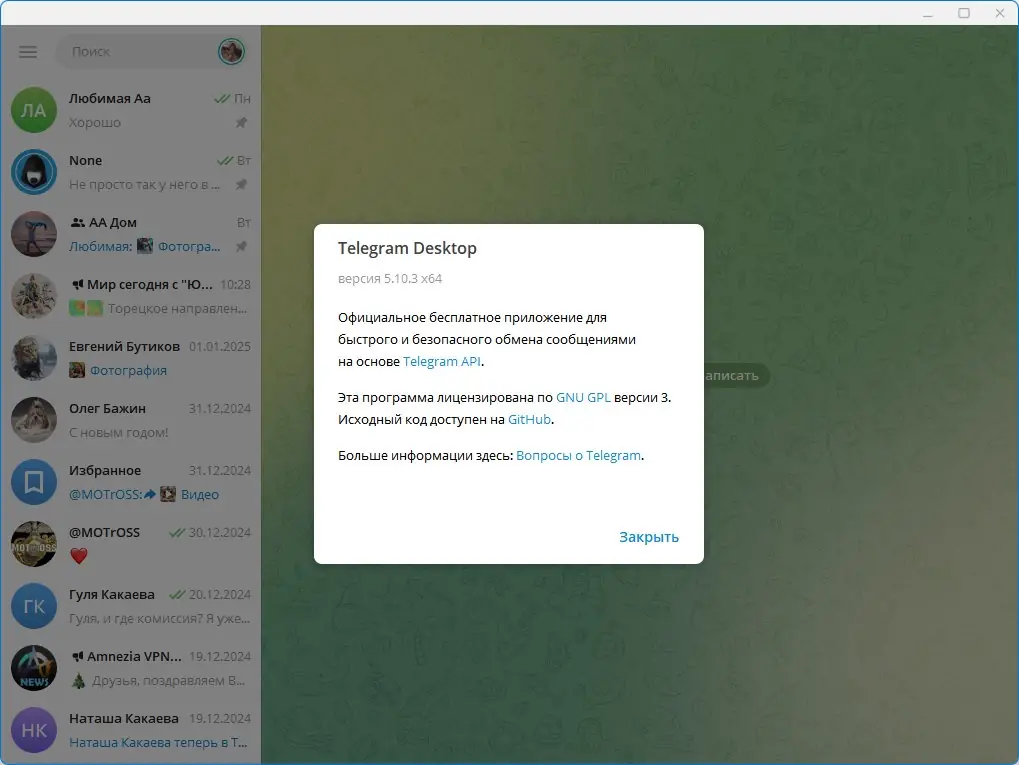The width and height of the screenshot is (1019, 765).
Task: Click the Торецкое направлен... message preview
Action: point(177,309)
